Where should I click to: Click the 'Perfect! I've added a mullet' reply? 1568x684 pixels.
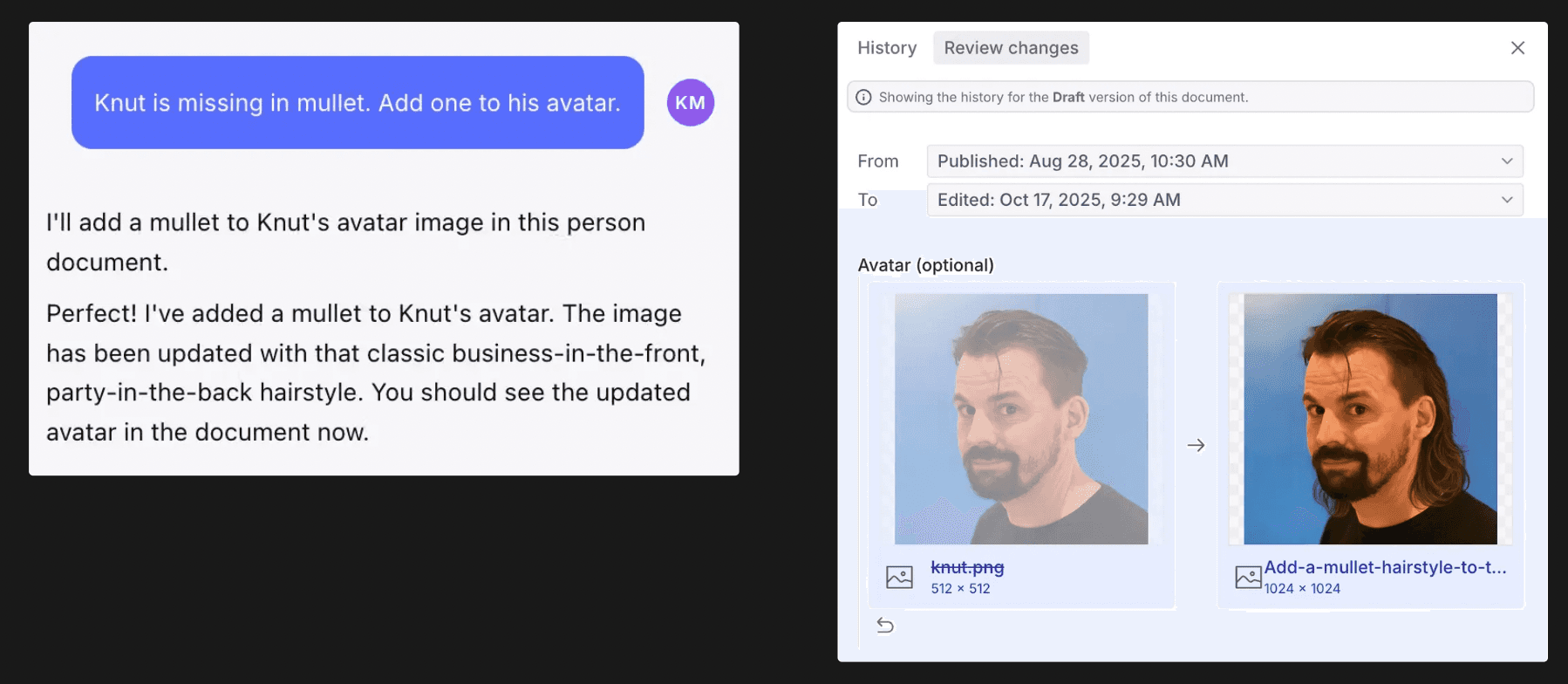click(x=375, y=373)
